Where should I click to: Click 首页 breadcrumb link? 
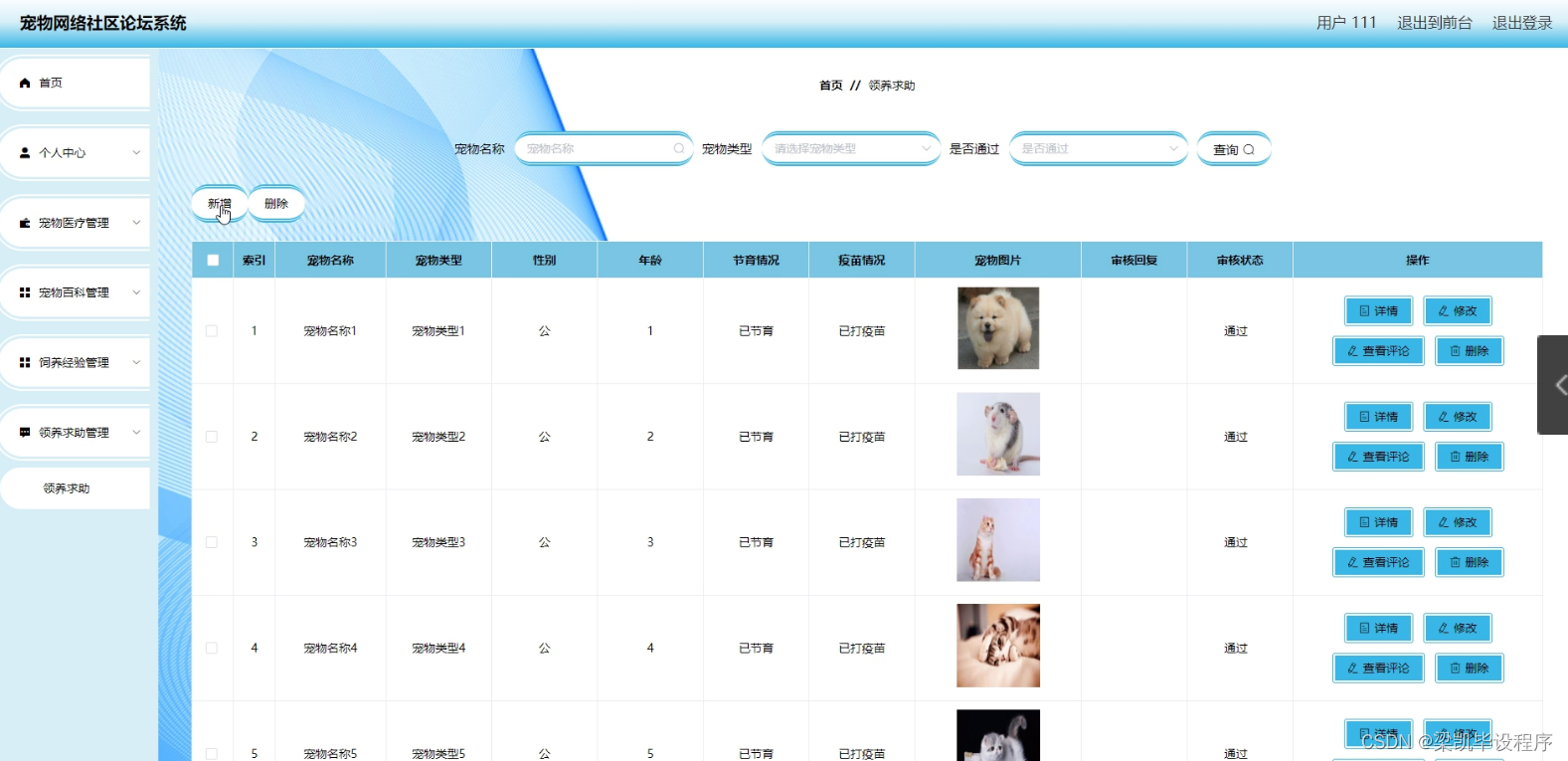click(x=830, y=86)
